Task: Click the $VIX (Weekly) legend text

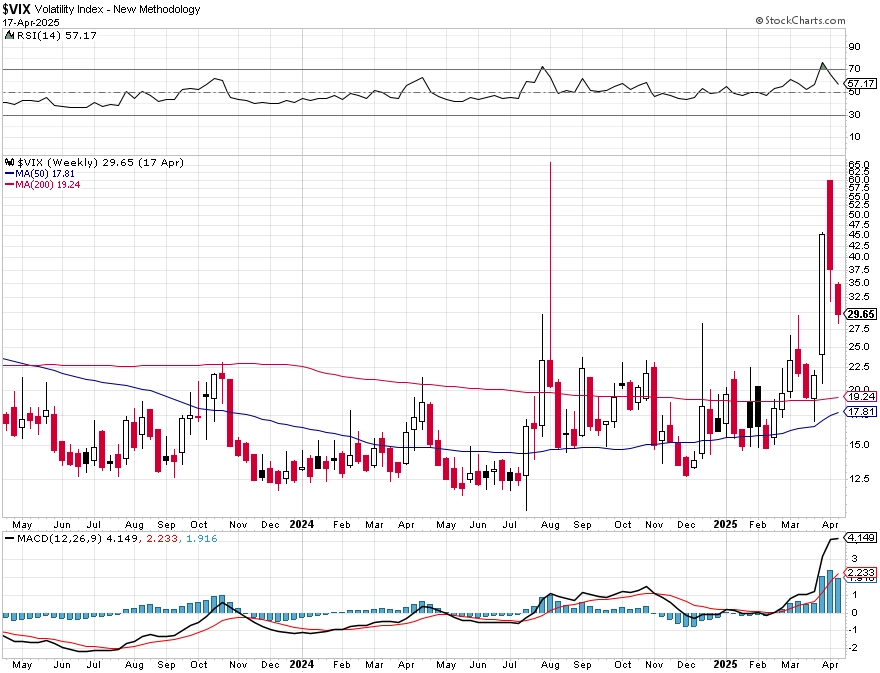Action: point(58,162)
